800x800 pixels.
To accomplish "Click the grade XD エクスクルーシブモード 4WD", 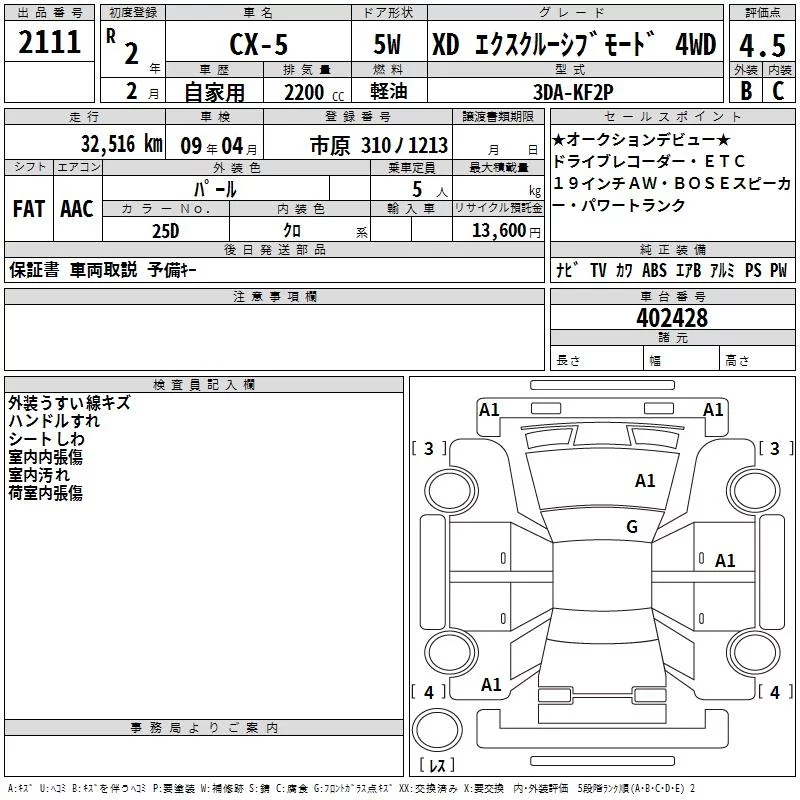I will pyautogui.click(x=574, y=44).
